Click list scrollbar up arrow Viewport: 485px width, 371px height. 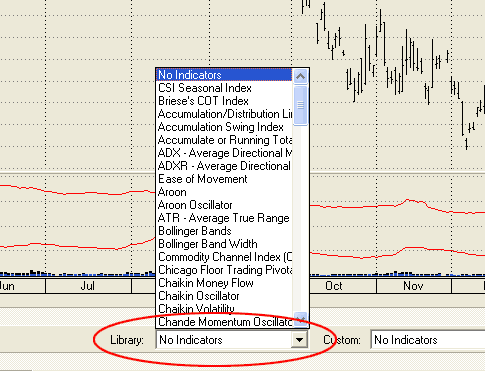click(x=301, y=76)
